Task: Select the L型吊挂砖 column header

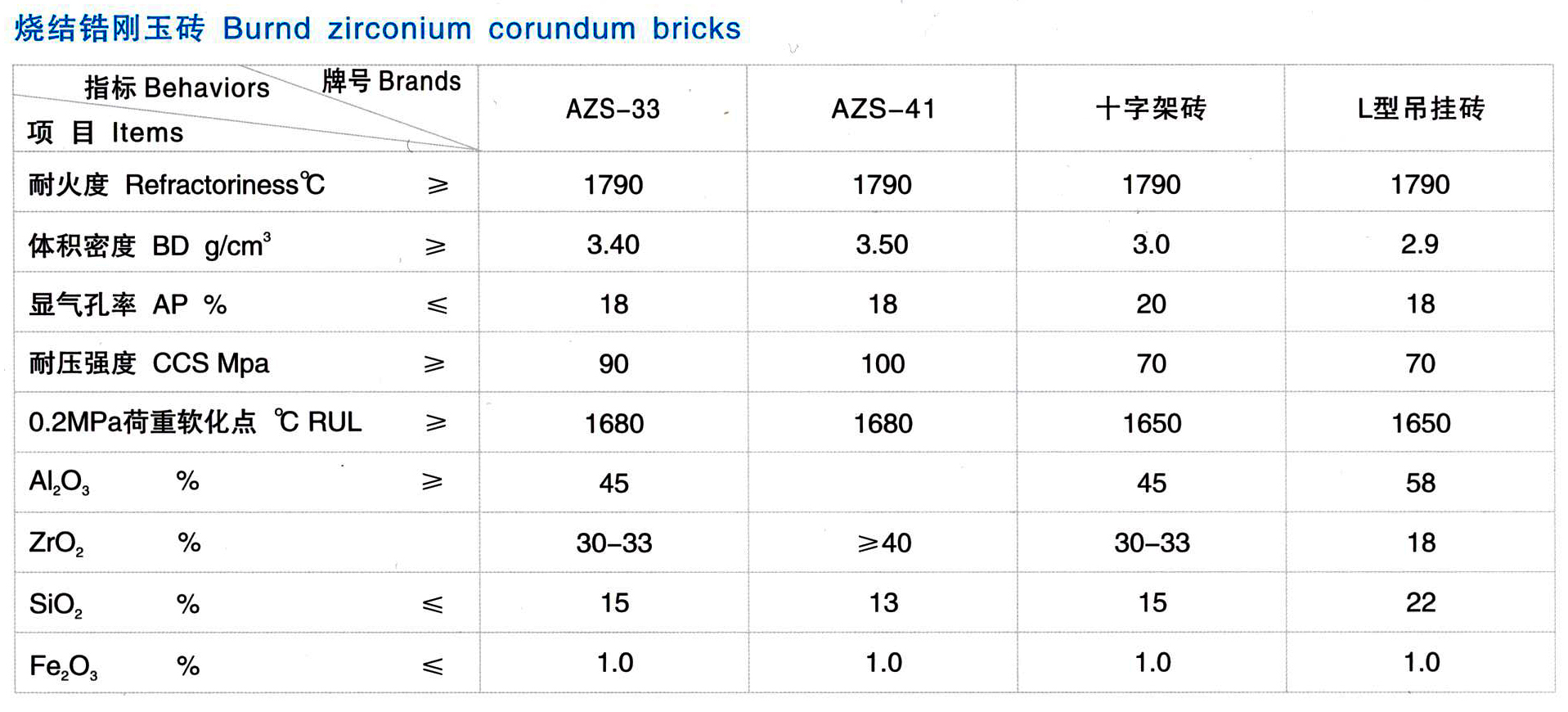Action: (x=1420, y=109)
